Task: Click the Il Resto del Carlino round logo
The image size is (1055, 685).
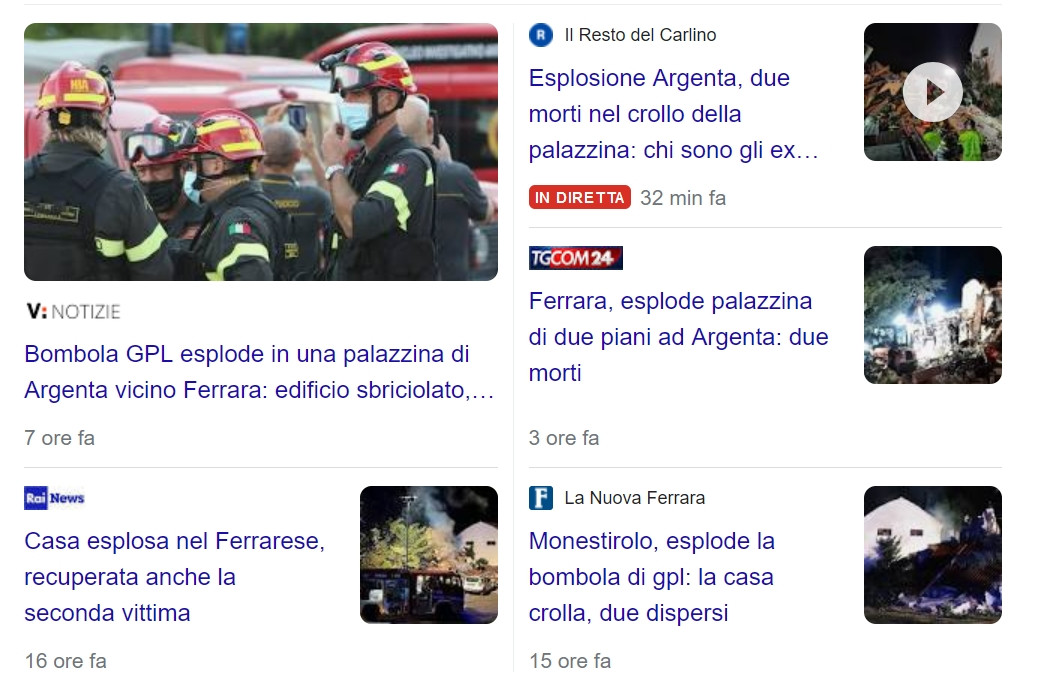Action: (541, 35)
